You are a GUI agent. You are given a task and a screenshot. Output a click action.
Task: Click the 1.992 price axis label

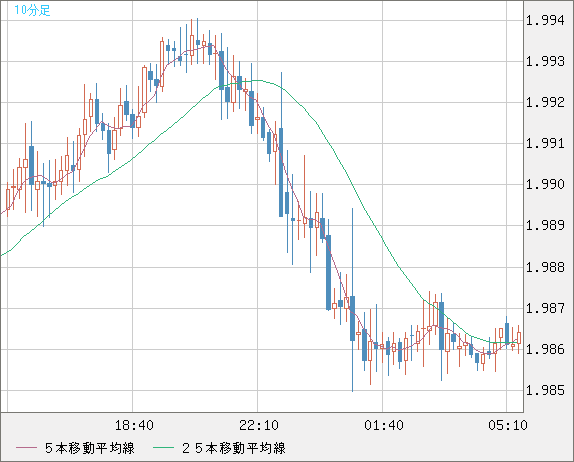click(545, 102)
